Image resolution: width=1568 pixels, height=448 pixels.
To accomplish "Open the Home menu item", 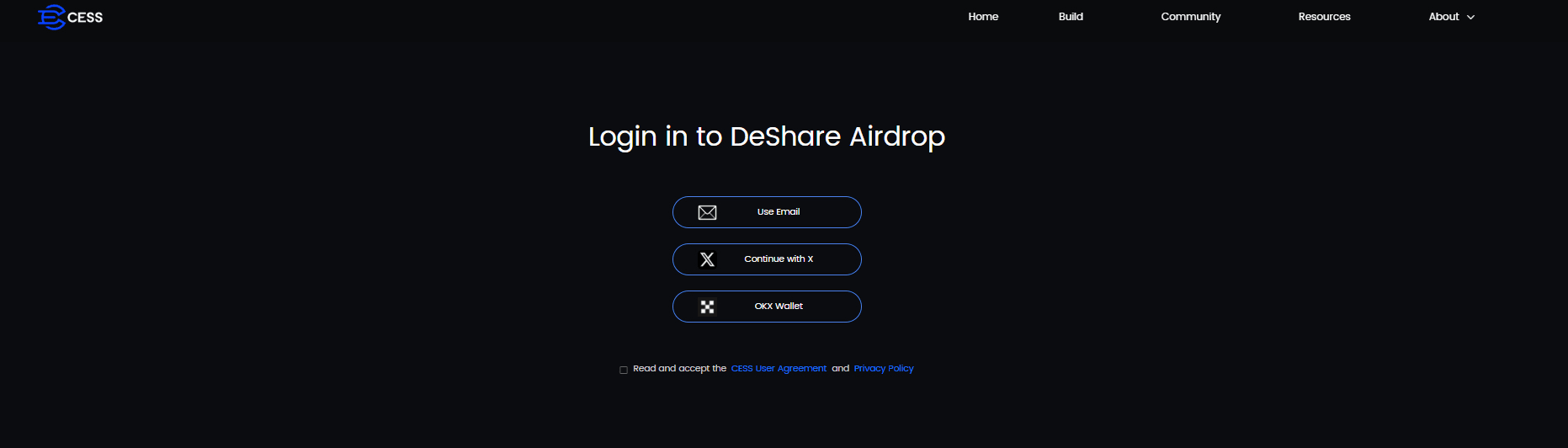I will click(983, 17).
